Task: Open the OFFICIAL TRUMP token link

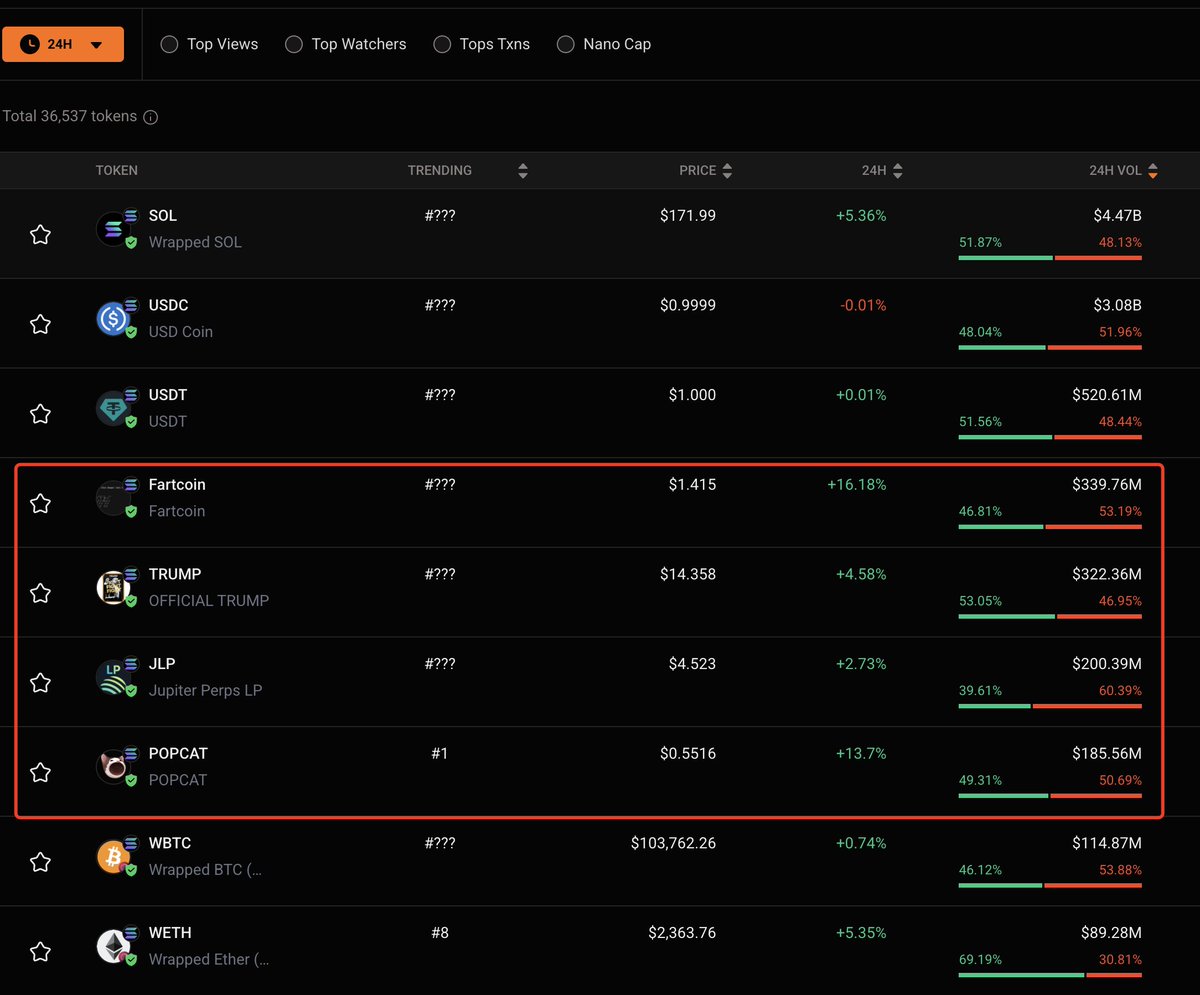Action: pyautogui.click(x=209, y=601)
